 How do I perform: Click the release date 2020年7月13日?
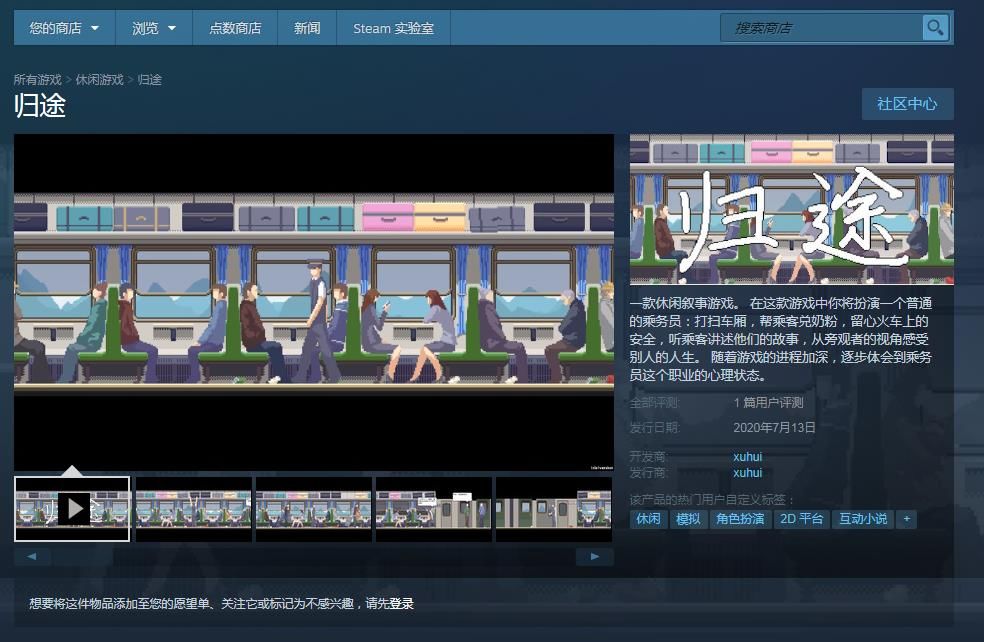[x=774, y=427]
